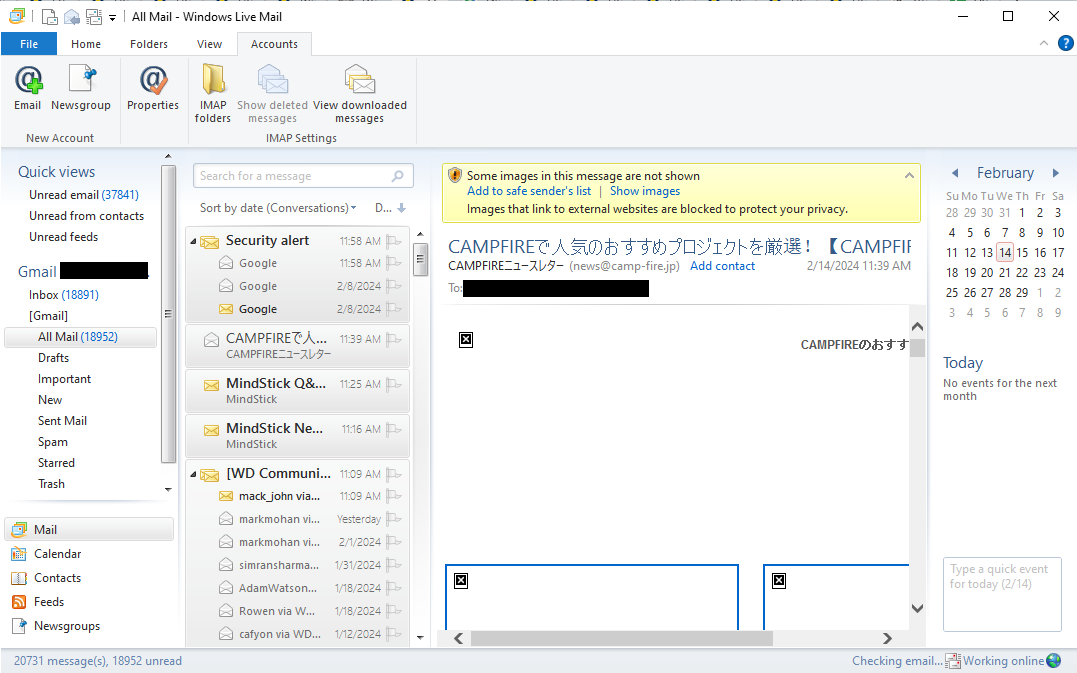This screenshot has height=673, width=1077.
Task: Open Unread email quick view
Action: point(84,195)
